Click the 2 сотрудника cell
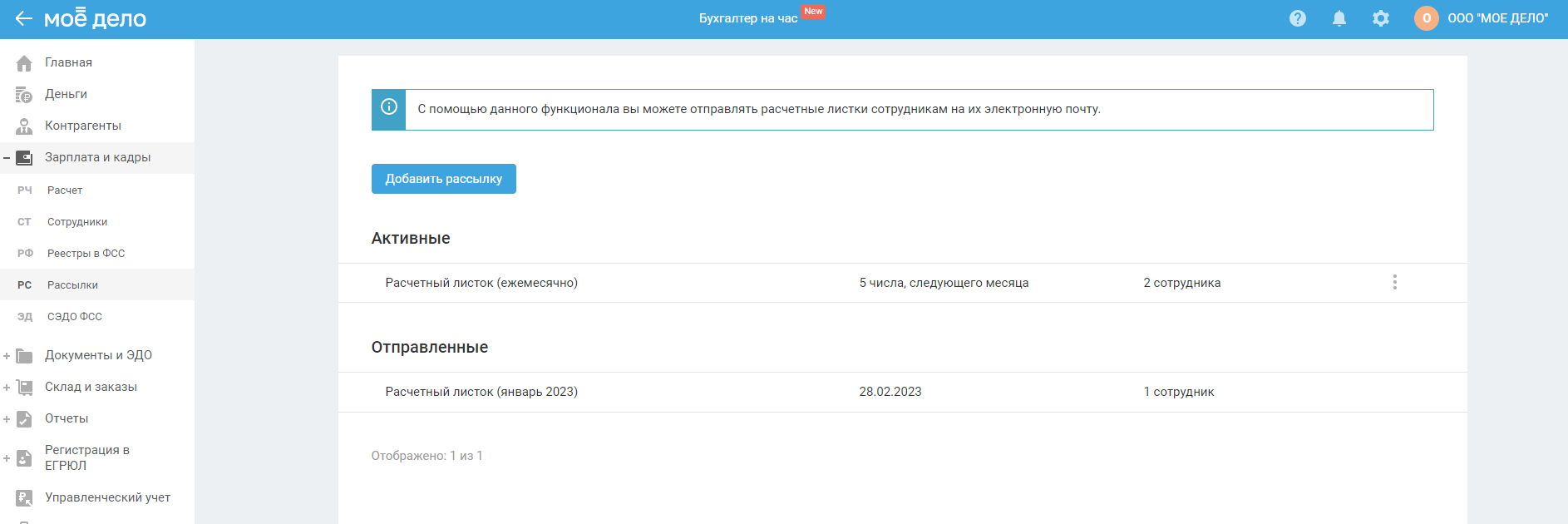The height and width of the screenshot is (524, 1568). [1182, 283]
